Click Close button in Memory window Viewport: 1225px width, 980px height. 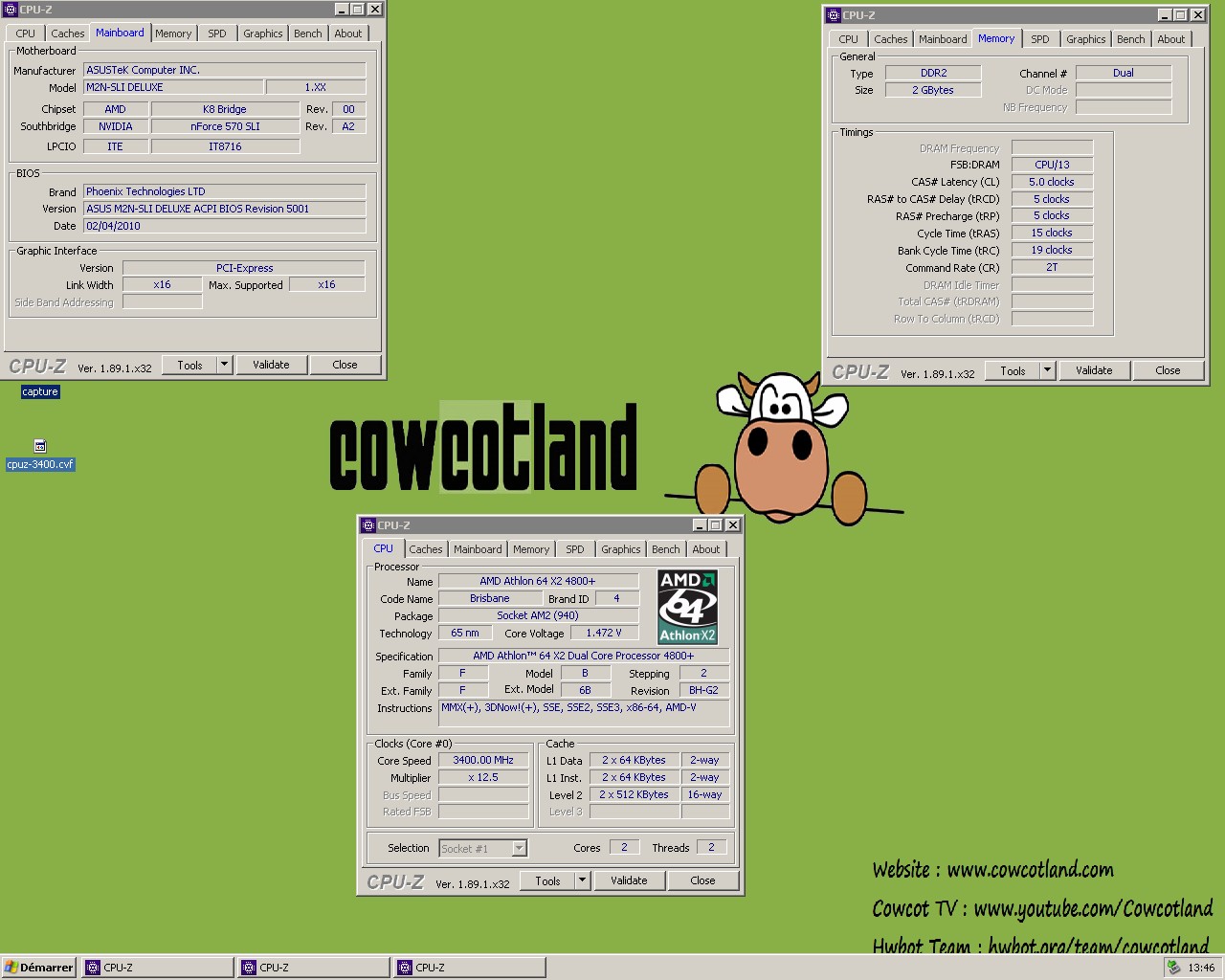[x=1168, y=370]
